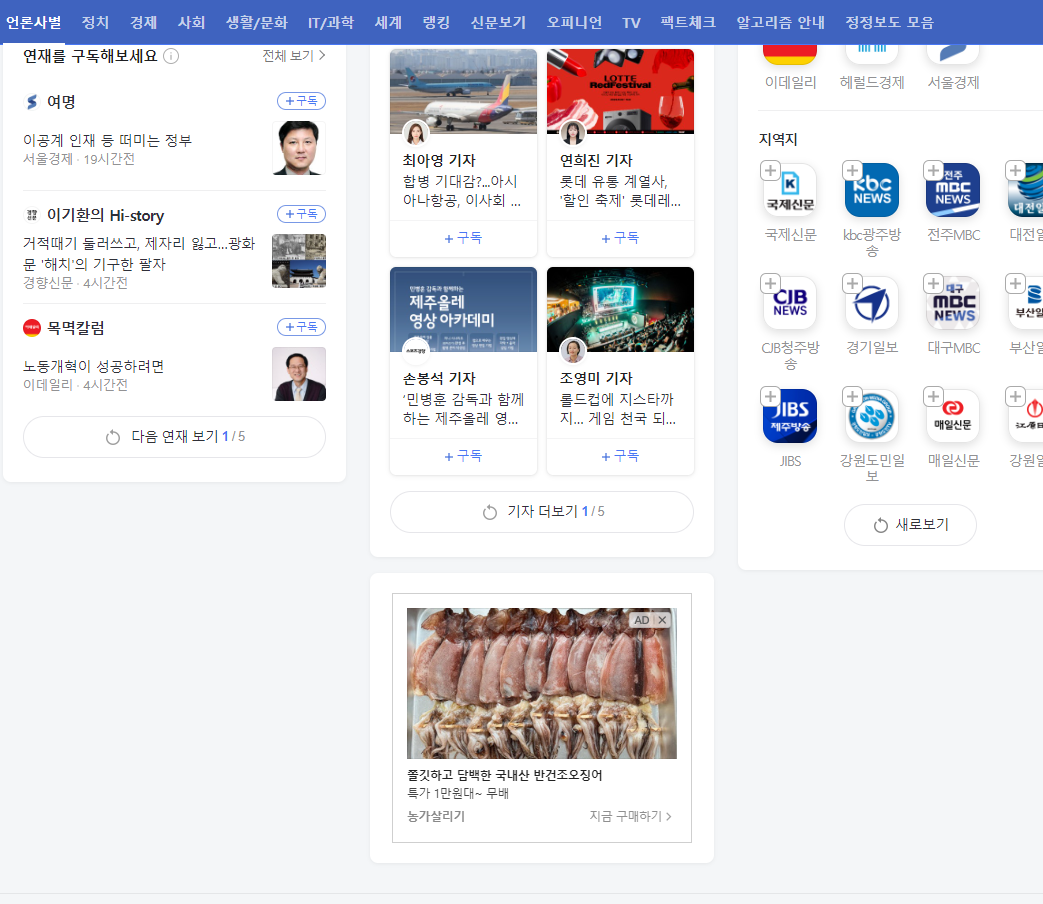Subscribe to the 여명 series
1043x904 pixels.
tap(301, 101)
